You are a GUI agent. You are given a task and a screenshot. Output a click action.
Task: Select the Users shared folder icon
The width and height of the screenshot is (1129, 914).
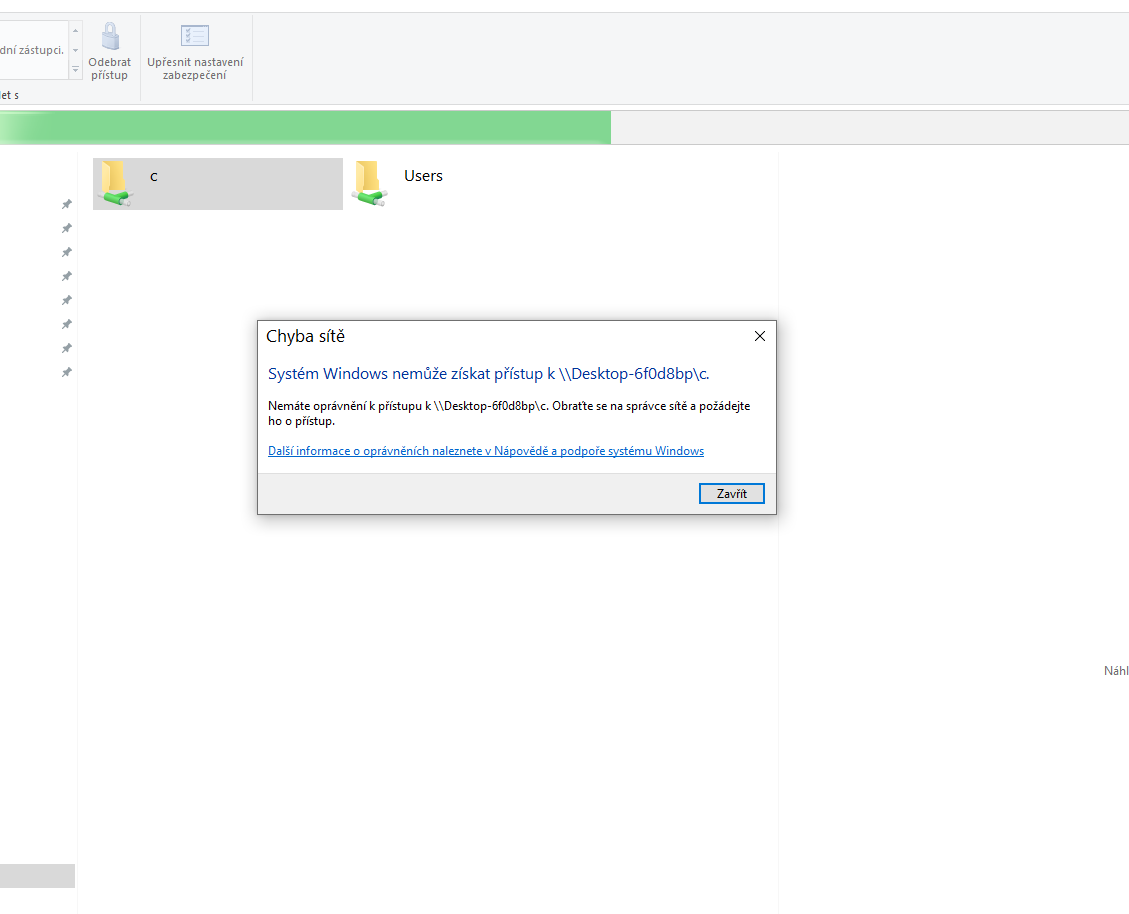[369, 183]
